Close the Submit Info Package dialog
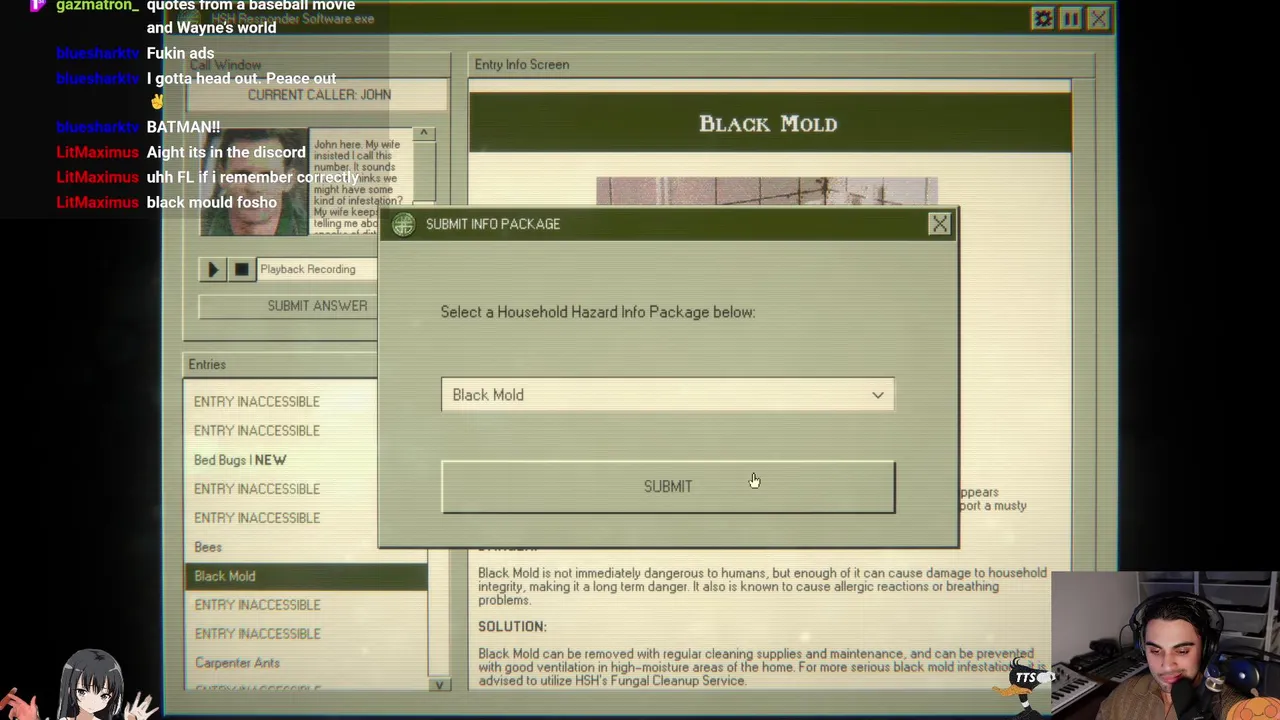This screenshot has width=1280, height=720. 940,225
